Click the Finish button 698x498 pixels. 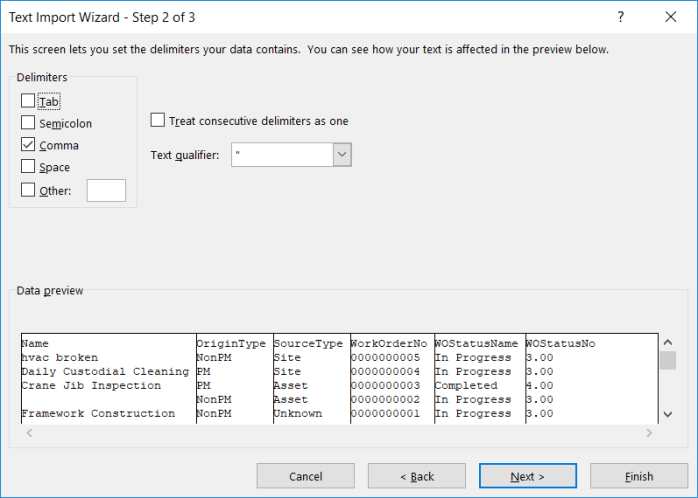639,476
